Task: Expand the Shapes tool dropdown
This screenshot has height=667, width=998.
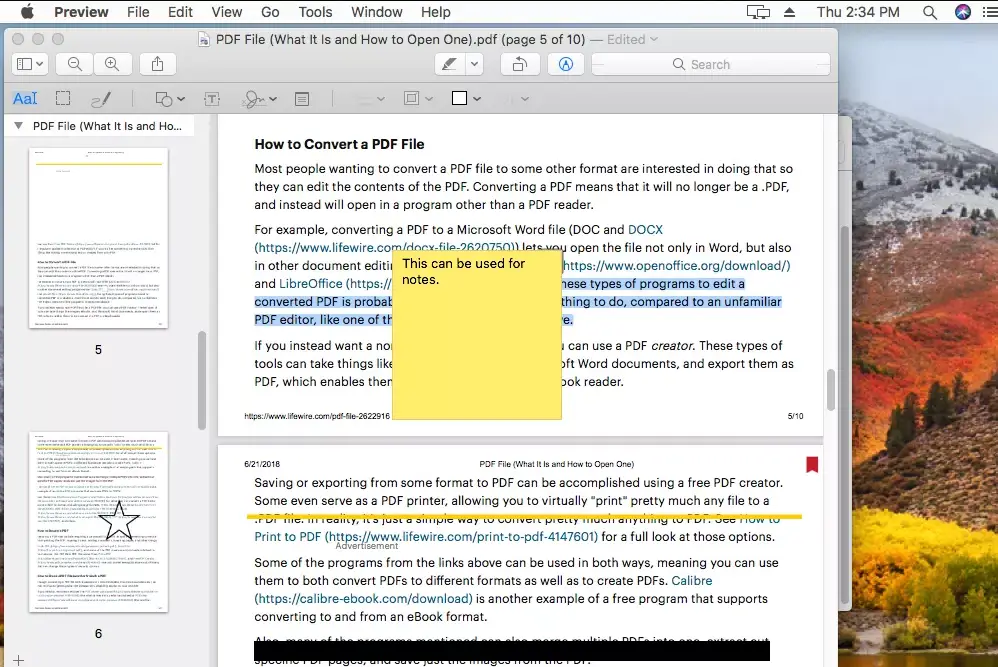Action: click(170, 99)
